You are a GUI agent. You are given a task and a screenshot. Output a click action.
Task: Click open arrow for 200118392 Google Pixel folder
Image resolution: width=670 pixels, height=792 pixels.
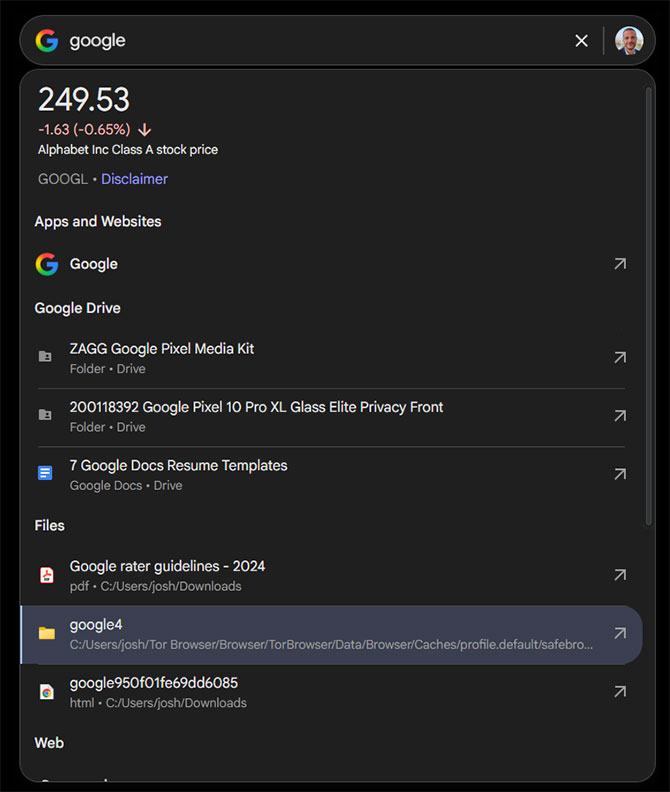click(x=620, y=416)
